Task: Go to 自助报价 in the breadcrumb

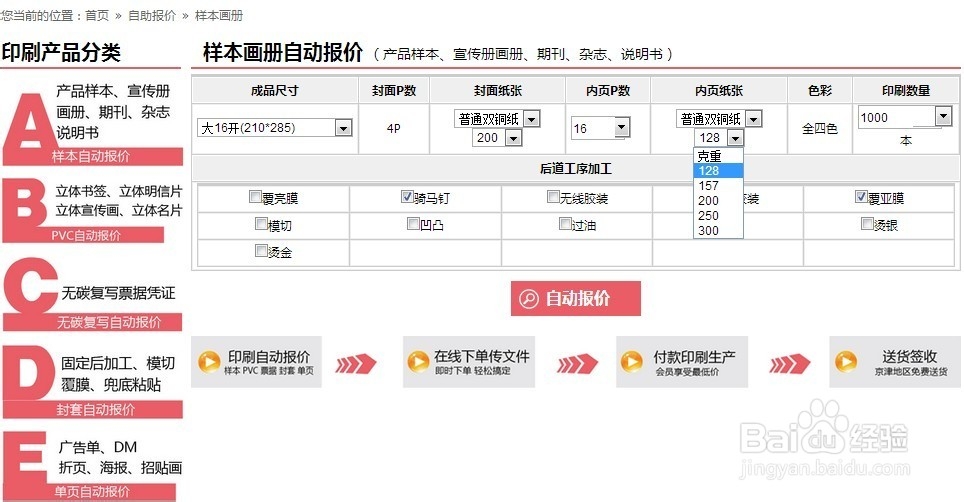Action: click(152, 15)
